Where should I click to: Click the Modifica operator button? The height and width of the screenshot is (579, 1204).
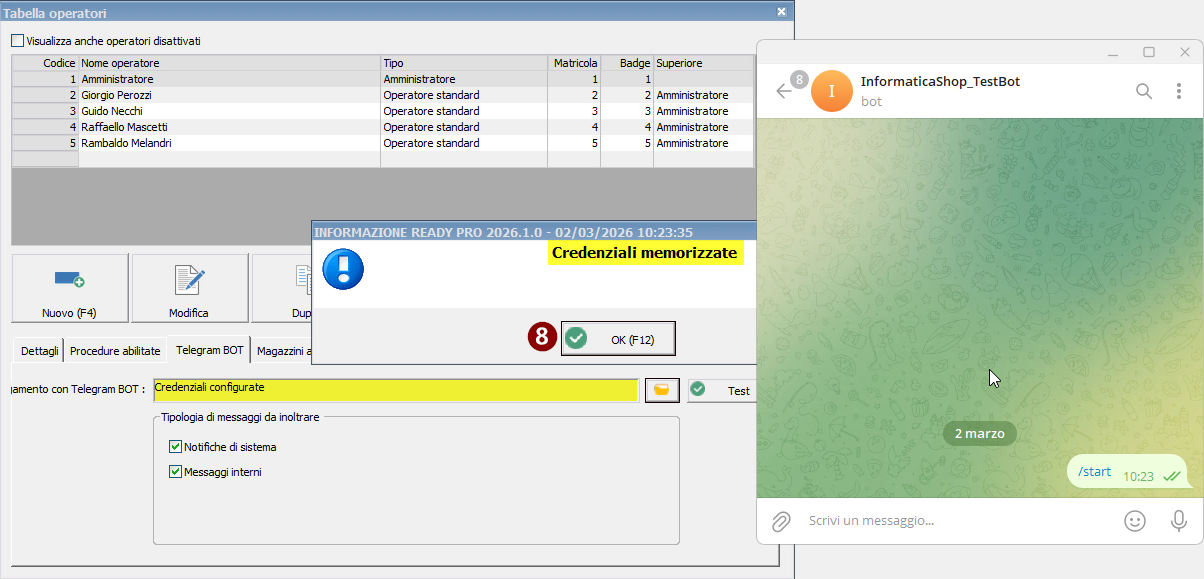click(189, 289)
